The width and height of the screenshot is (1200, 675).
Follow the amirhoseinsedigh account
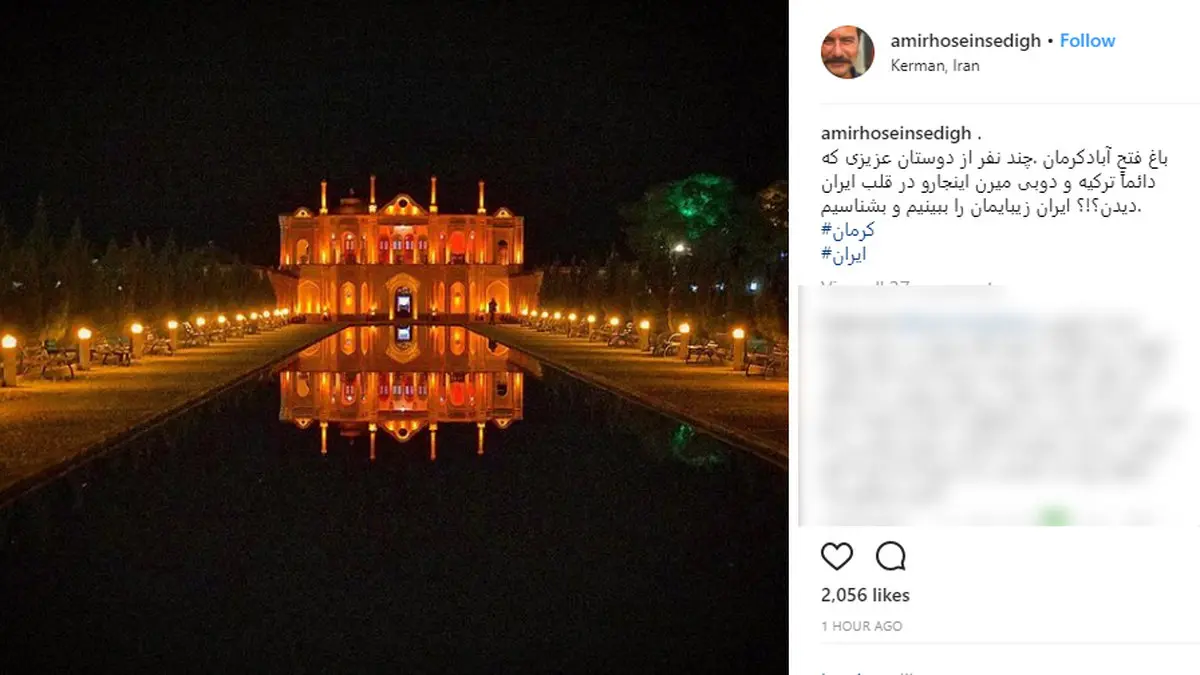point(1087,41)
